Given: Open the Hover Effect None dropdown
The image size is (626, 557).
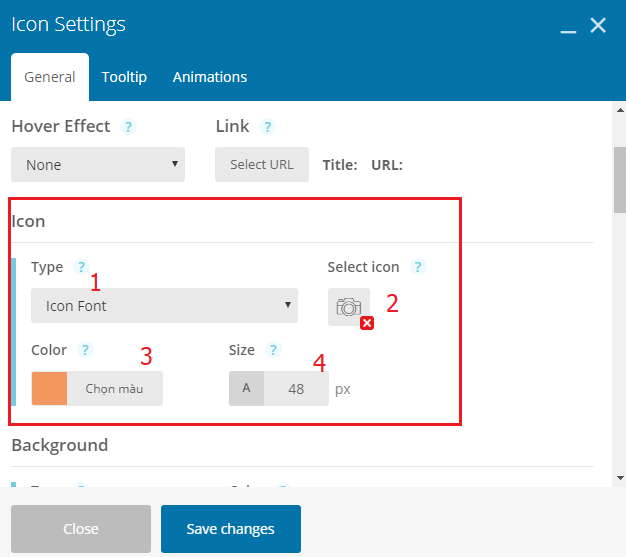Looking at the screenshot, I should pyautogui.click(x=98, y=165).
